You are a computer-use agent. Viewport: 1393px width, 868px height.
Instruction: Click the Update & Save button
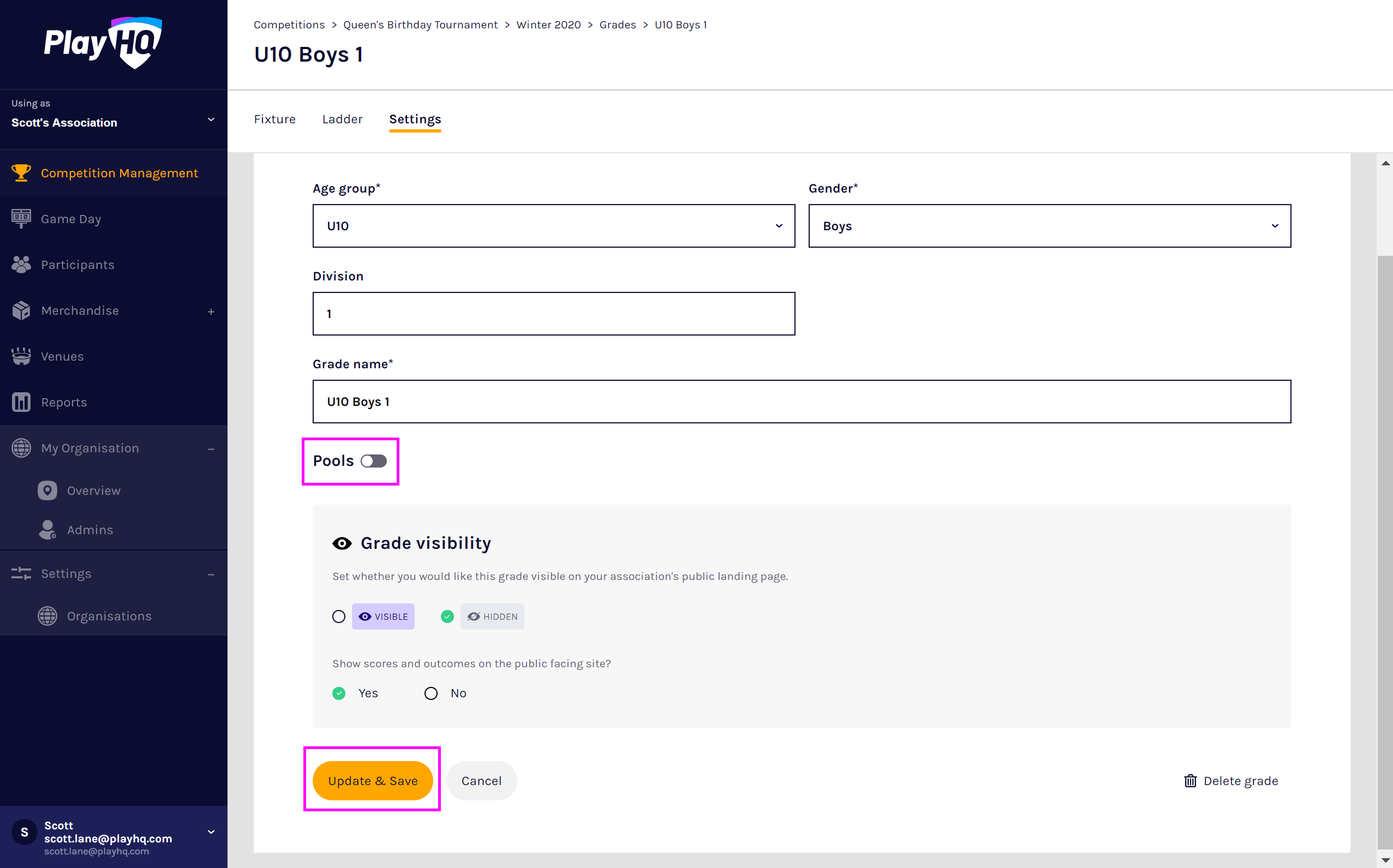373,781
